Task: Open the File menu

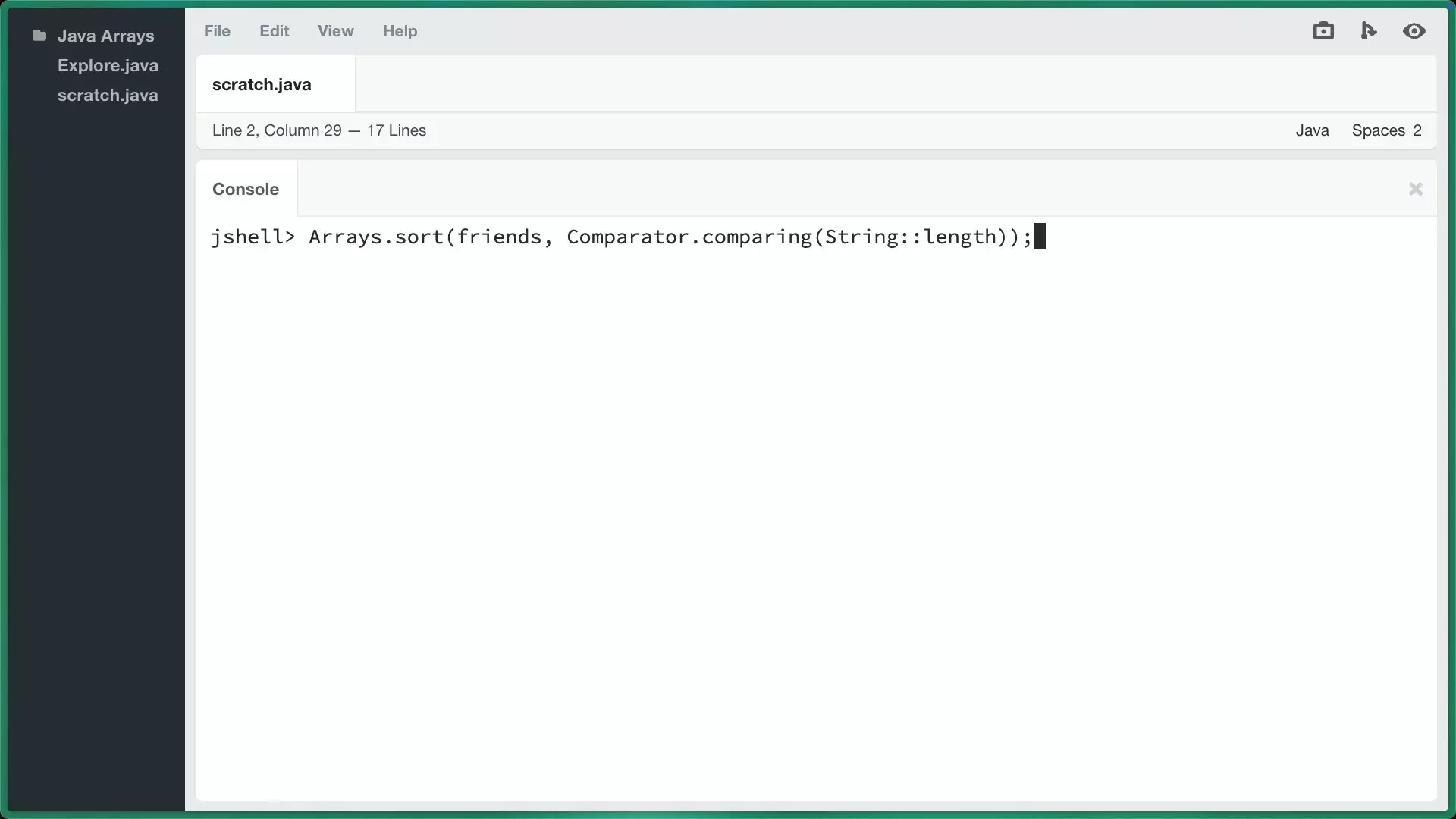Action: tap(217, 31)
